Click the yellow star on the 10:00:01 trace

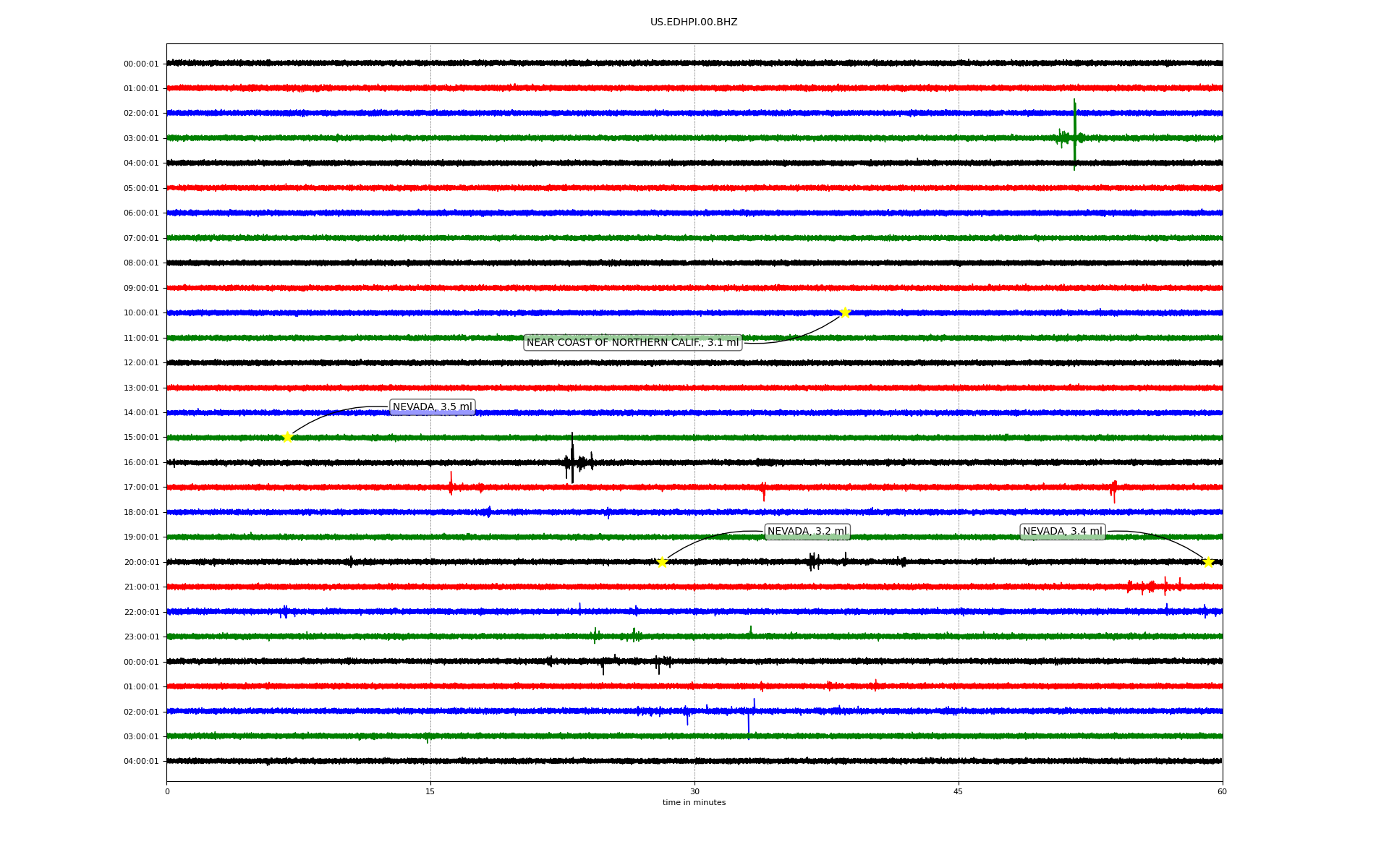844,312
